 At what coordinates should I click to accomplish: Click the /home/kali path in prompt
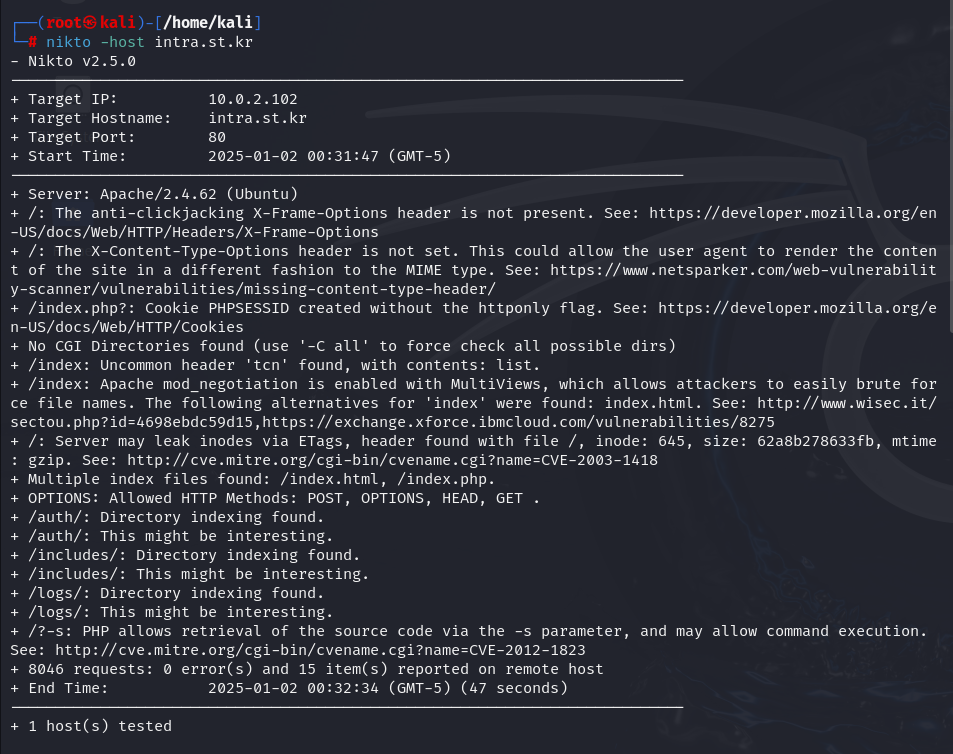[x=208, y=22]
